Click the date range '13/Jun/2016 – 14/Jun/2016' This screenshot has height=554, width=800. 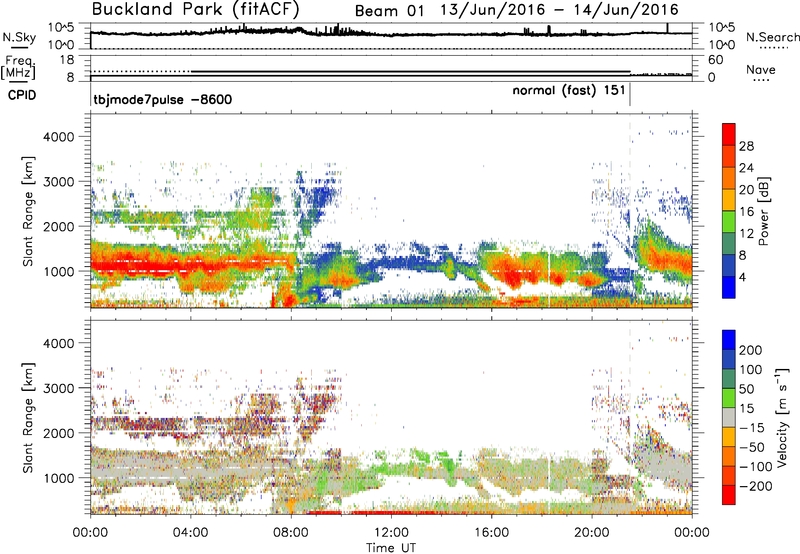560,10
